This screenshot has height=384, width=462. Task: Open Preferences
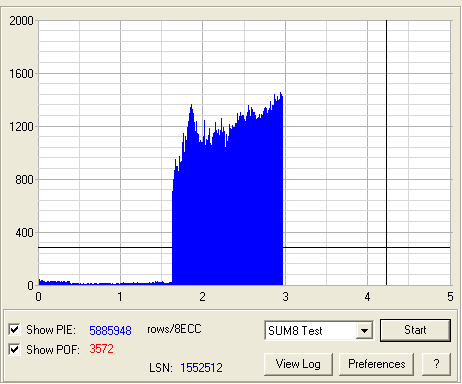[x=377, y=364]
